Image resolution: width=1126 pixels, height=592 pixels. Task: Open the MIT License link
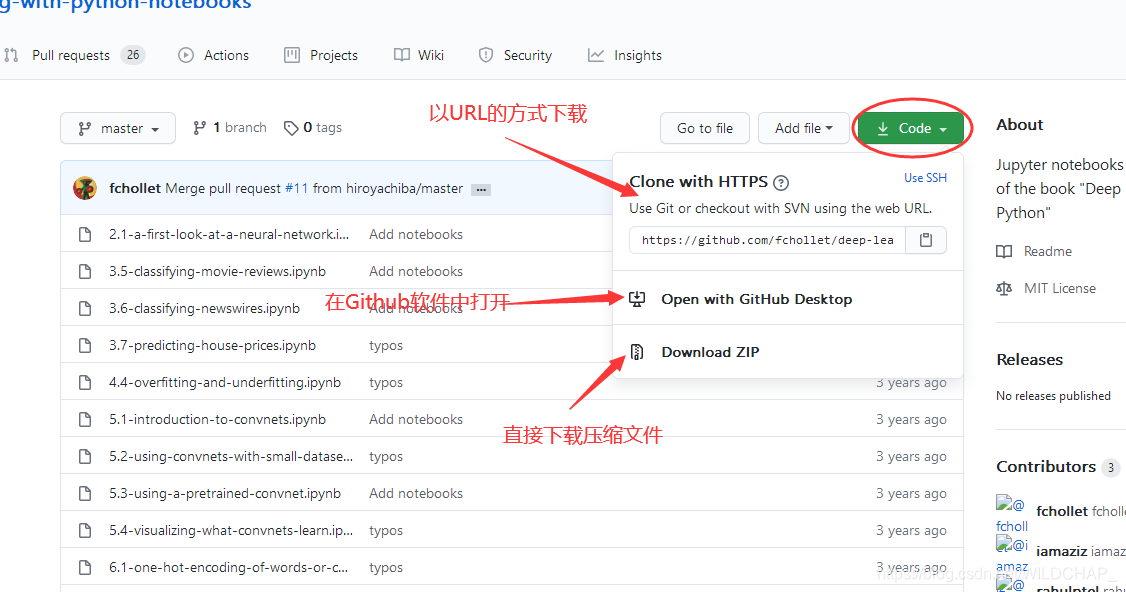pos(1060,288)
